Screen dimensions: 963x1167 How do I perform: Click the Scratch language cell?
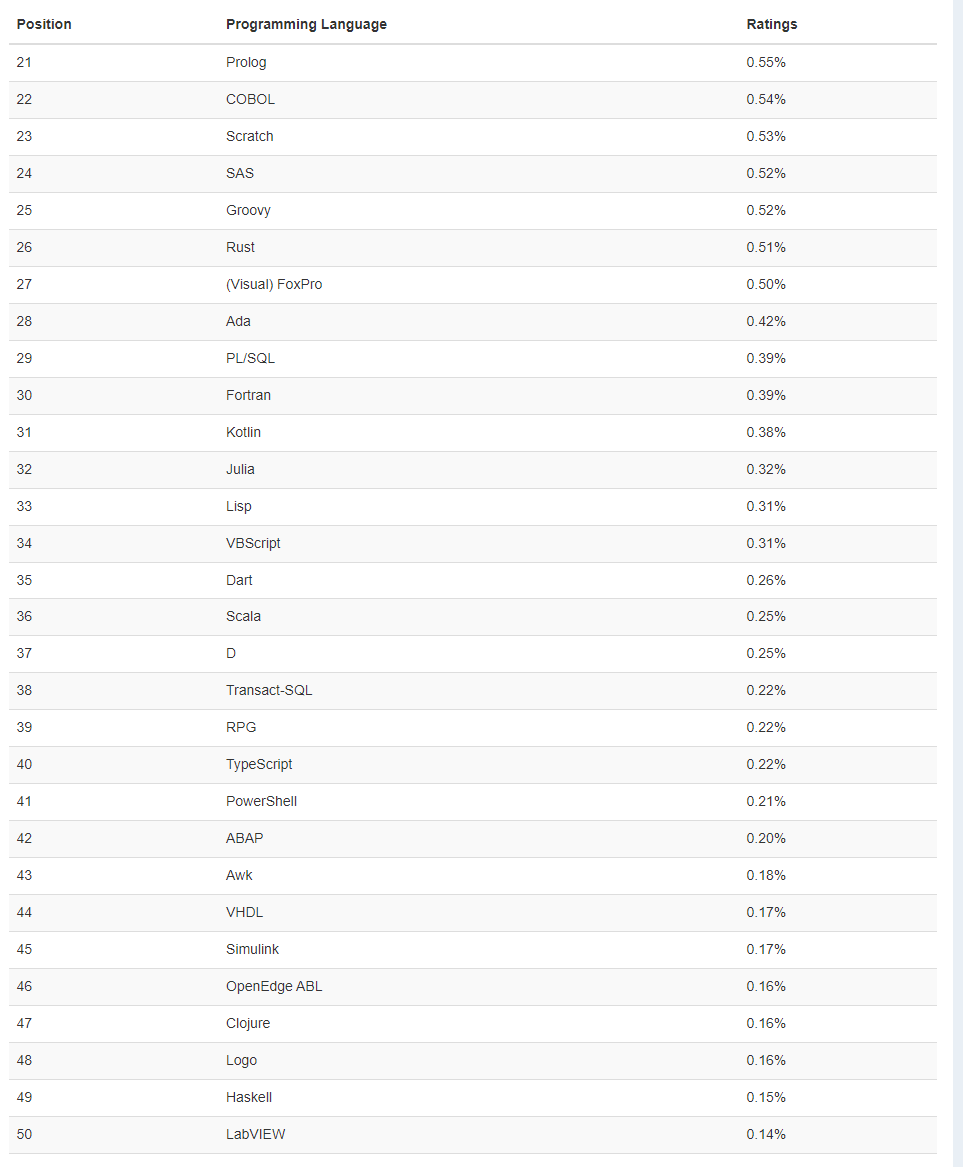pyautogui.click(x=249, y=136)
